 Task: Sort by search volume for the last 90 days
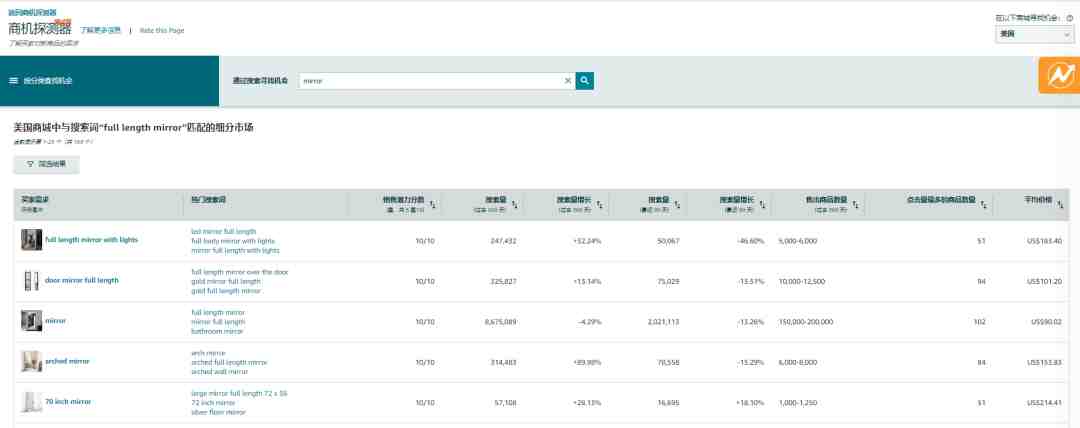[678, 204]
